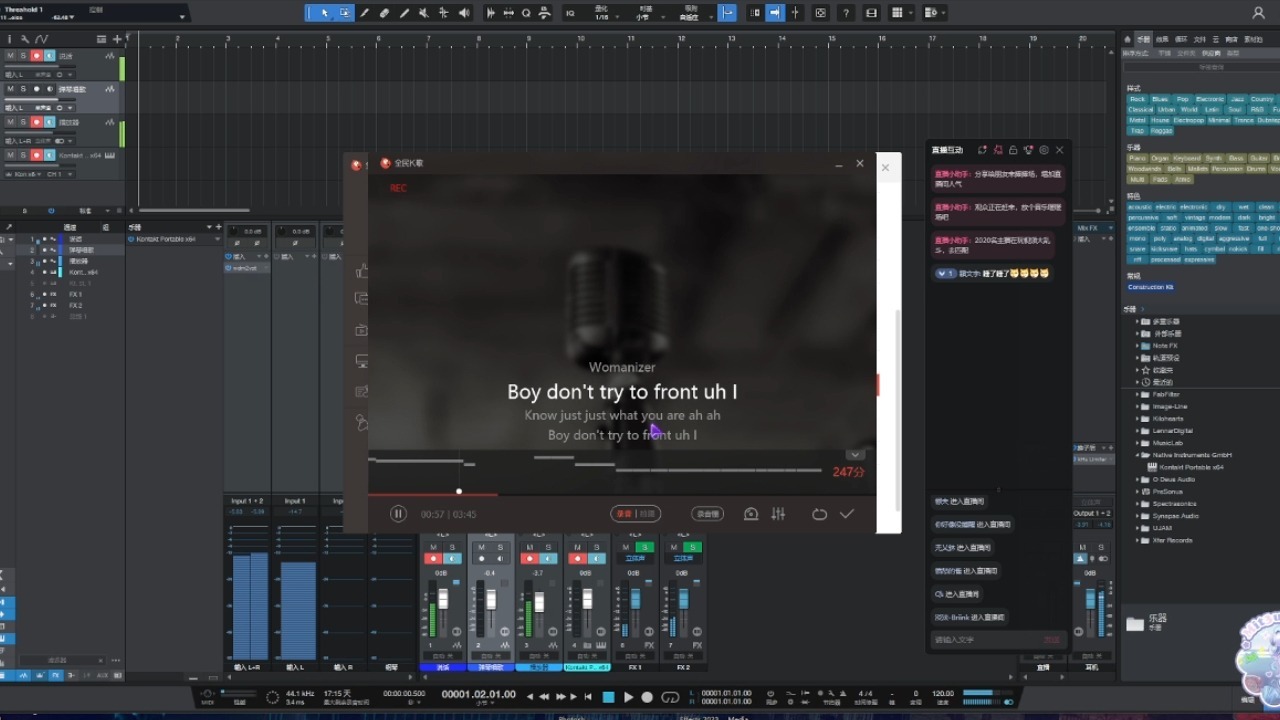Select the acoustic character tag
The image size is (1280, 720).
(x=1141, y=207)
